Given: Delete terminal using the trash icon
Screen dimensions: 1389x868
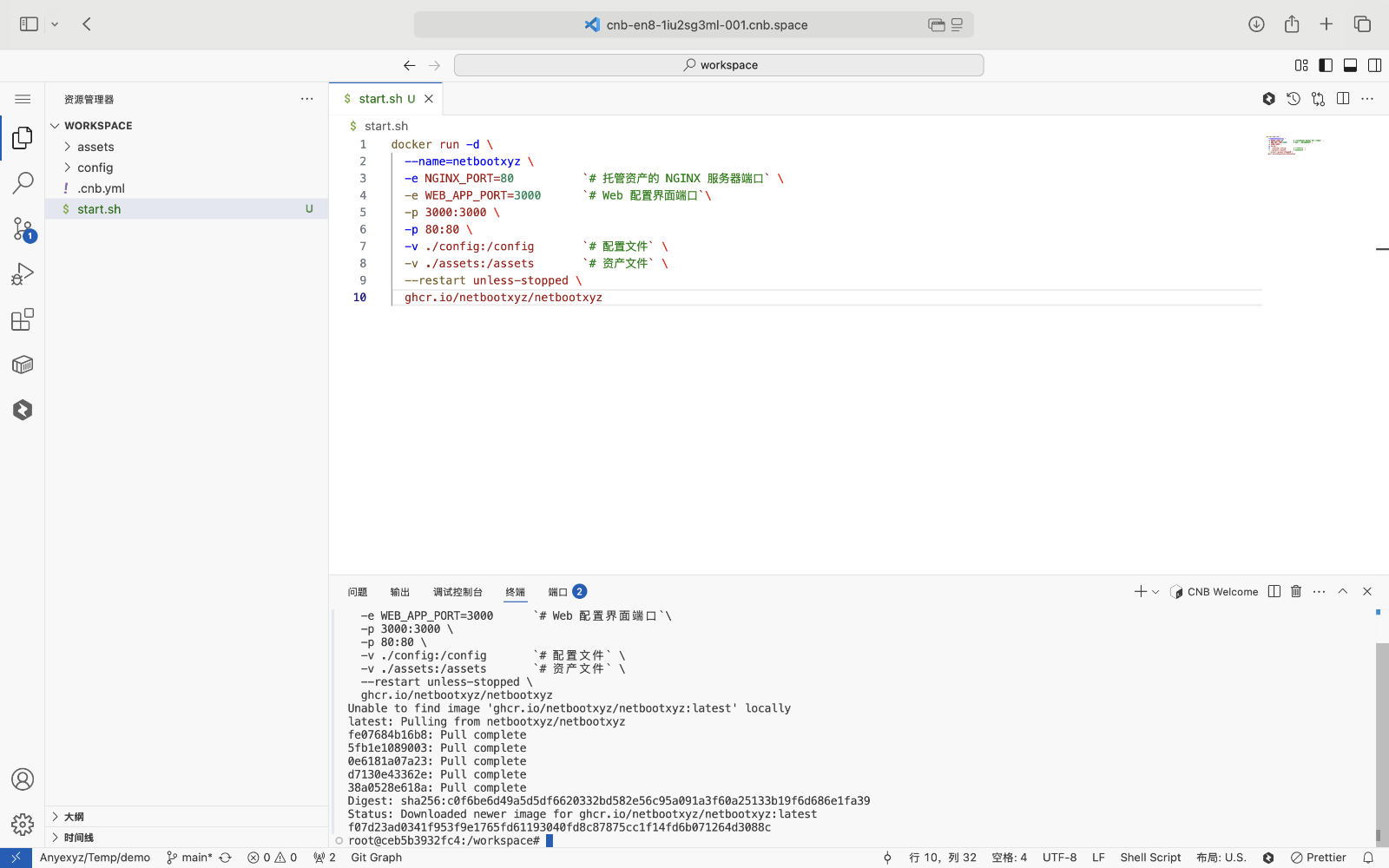Looking at the screenshot, I should [x=1296, y=591].
